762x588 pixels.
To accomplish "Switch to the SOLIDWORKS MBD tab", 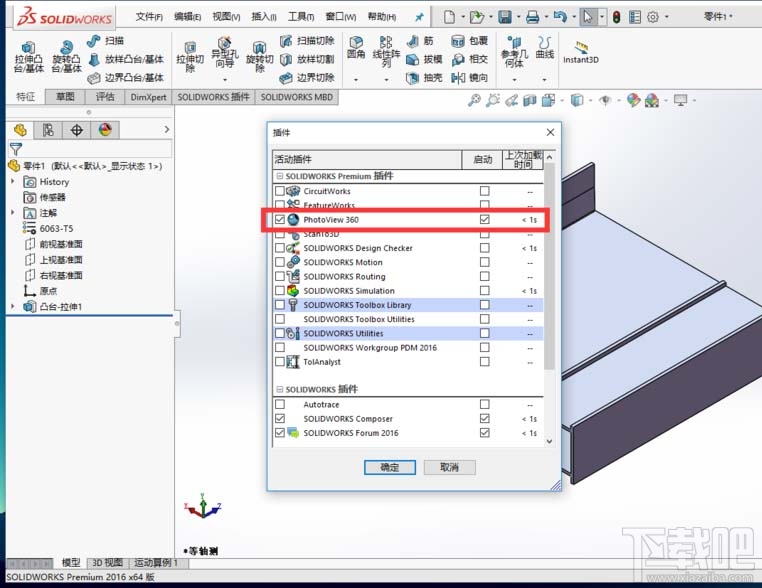I will coord(296,97).
